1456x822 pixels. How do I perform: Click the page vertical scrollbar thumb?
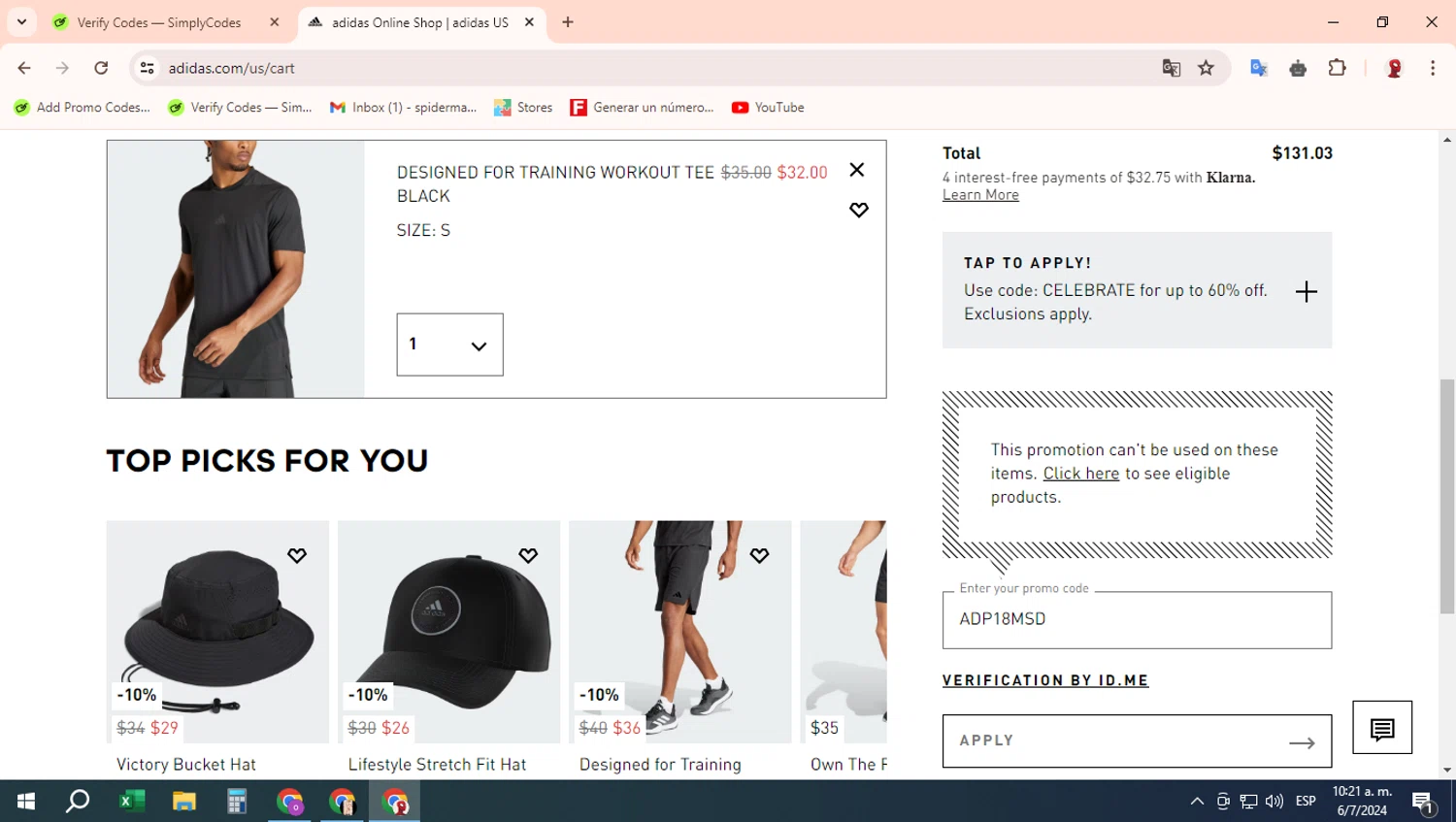click(1447, 496)
